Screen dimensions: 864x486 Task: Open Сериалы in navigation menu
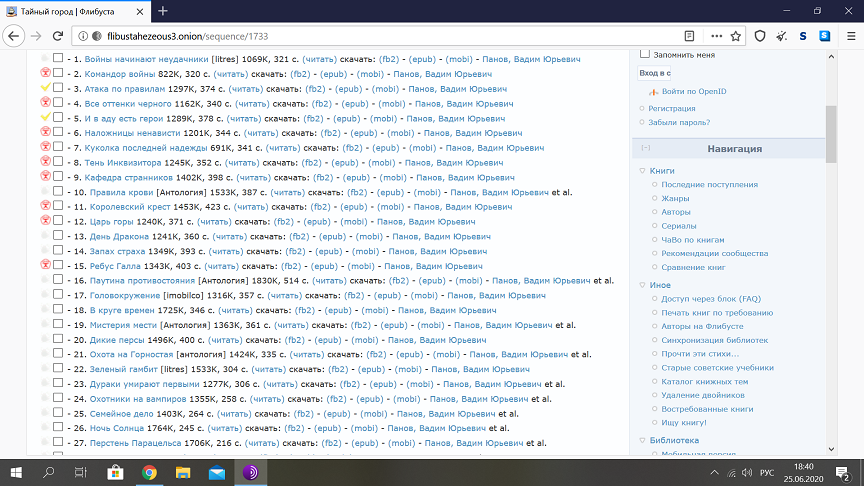click(678, 226)
